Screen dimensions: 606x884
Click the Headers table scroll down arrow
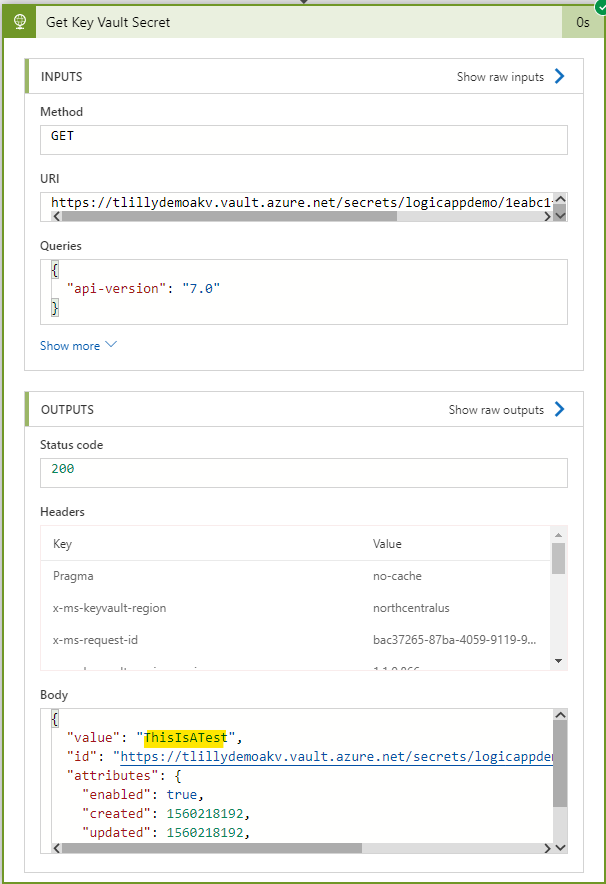(559, 661)
